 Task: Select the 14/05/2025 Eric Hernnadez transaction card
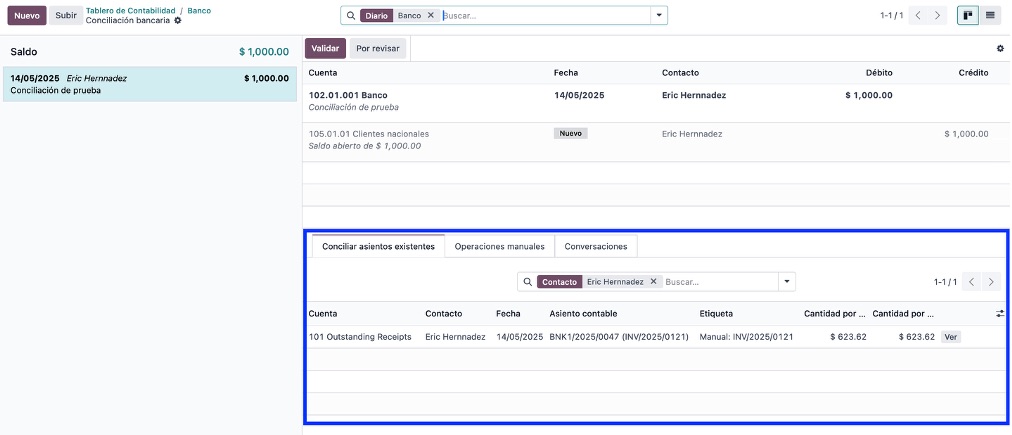(x=150, y=84)
